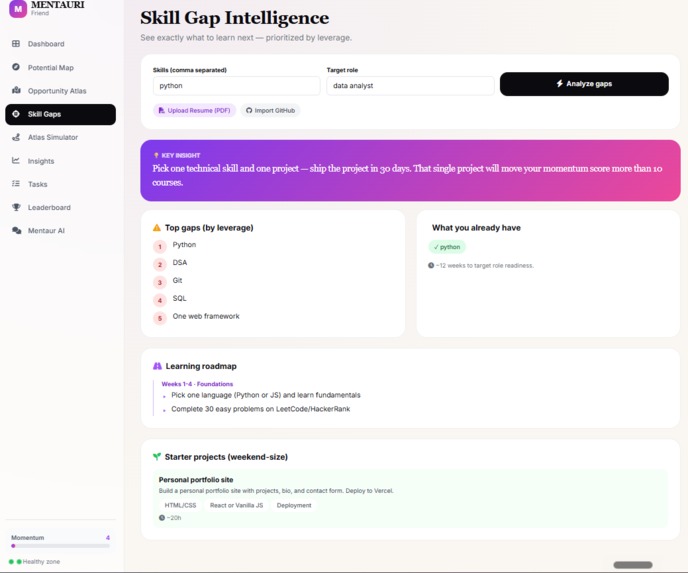Click '~12 weeks to target role readiness' text

[x=485, y=265]
